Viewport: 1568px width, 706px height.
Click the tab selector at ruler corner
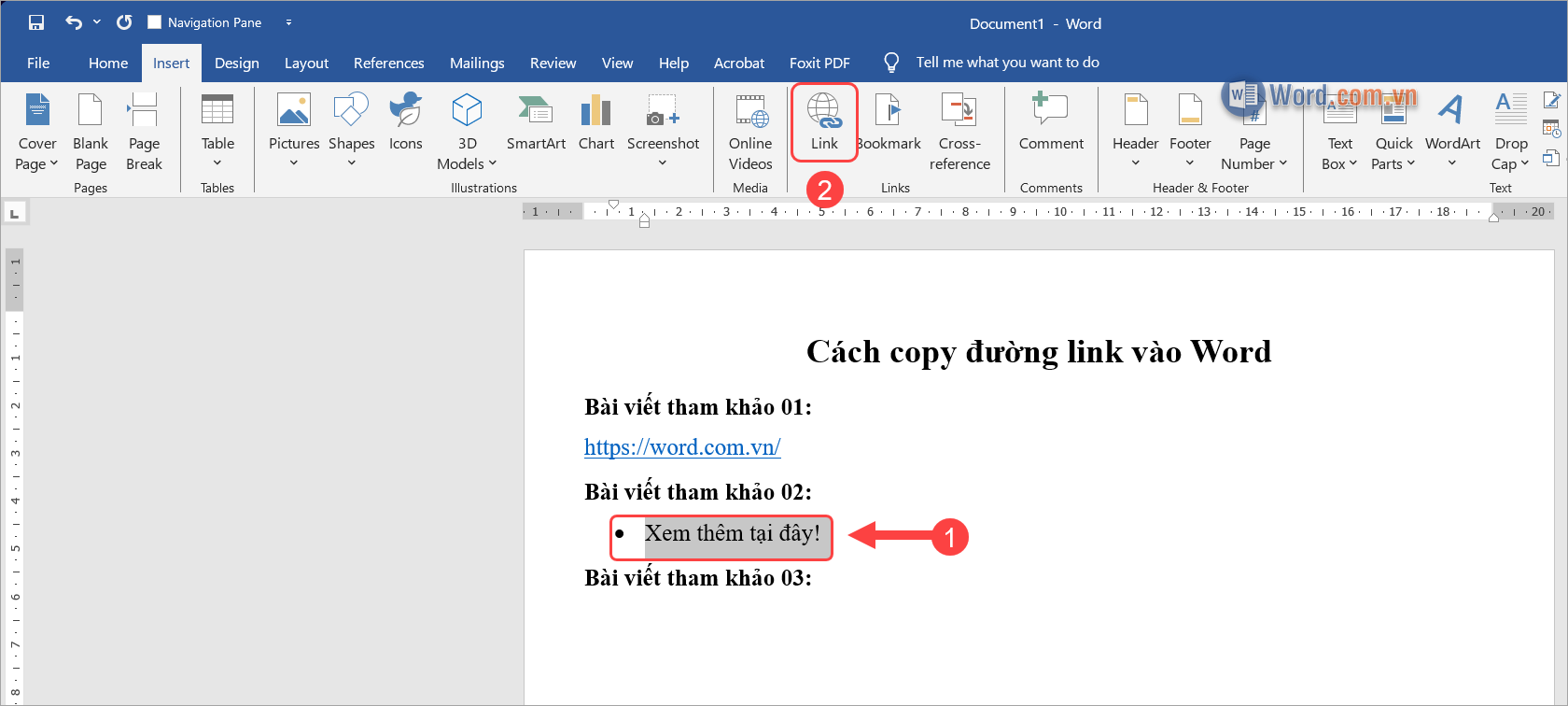click(15, 214)
